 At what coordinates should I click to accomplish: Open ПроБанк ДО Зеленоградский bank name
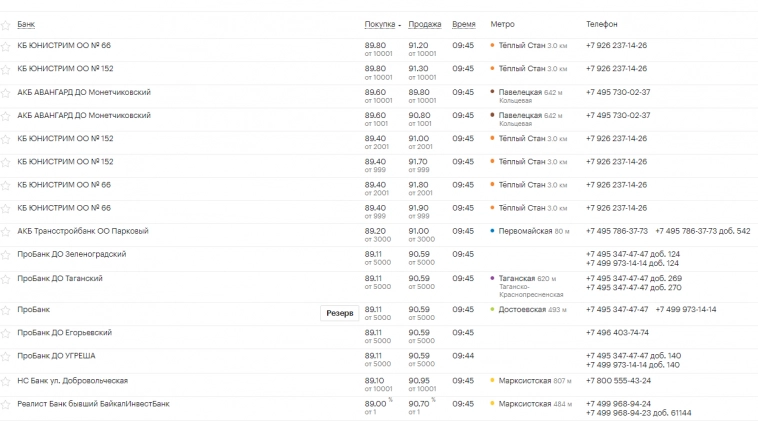(72, 254)
